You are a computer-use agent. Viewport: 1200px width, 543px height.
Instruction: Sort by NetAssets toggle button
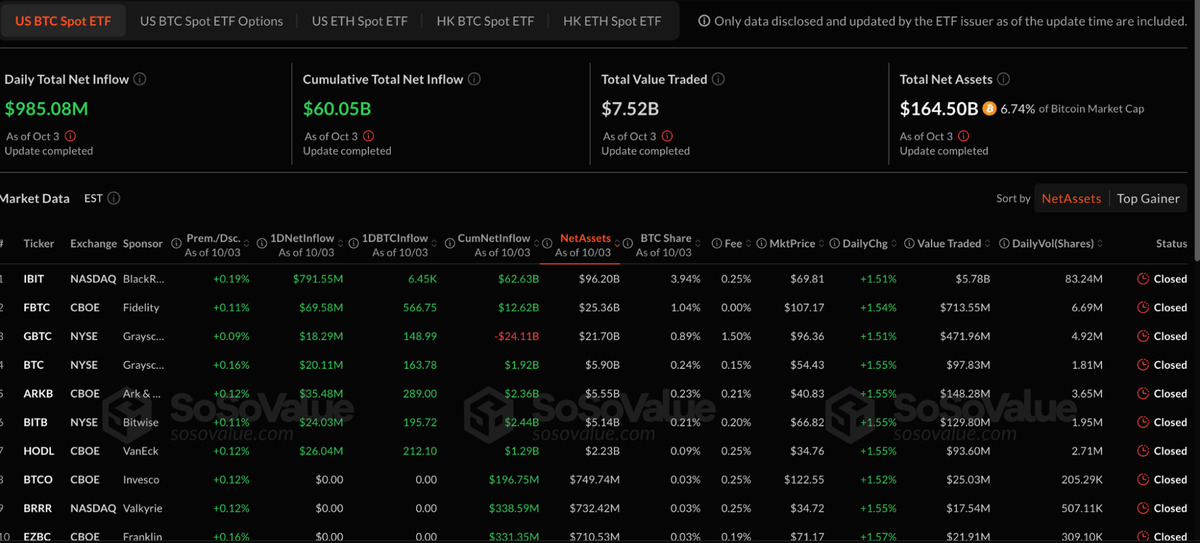1070,198
